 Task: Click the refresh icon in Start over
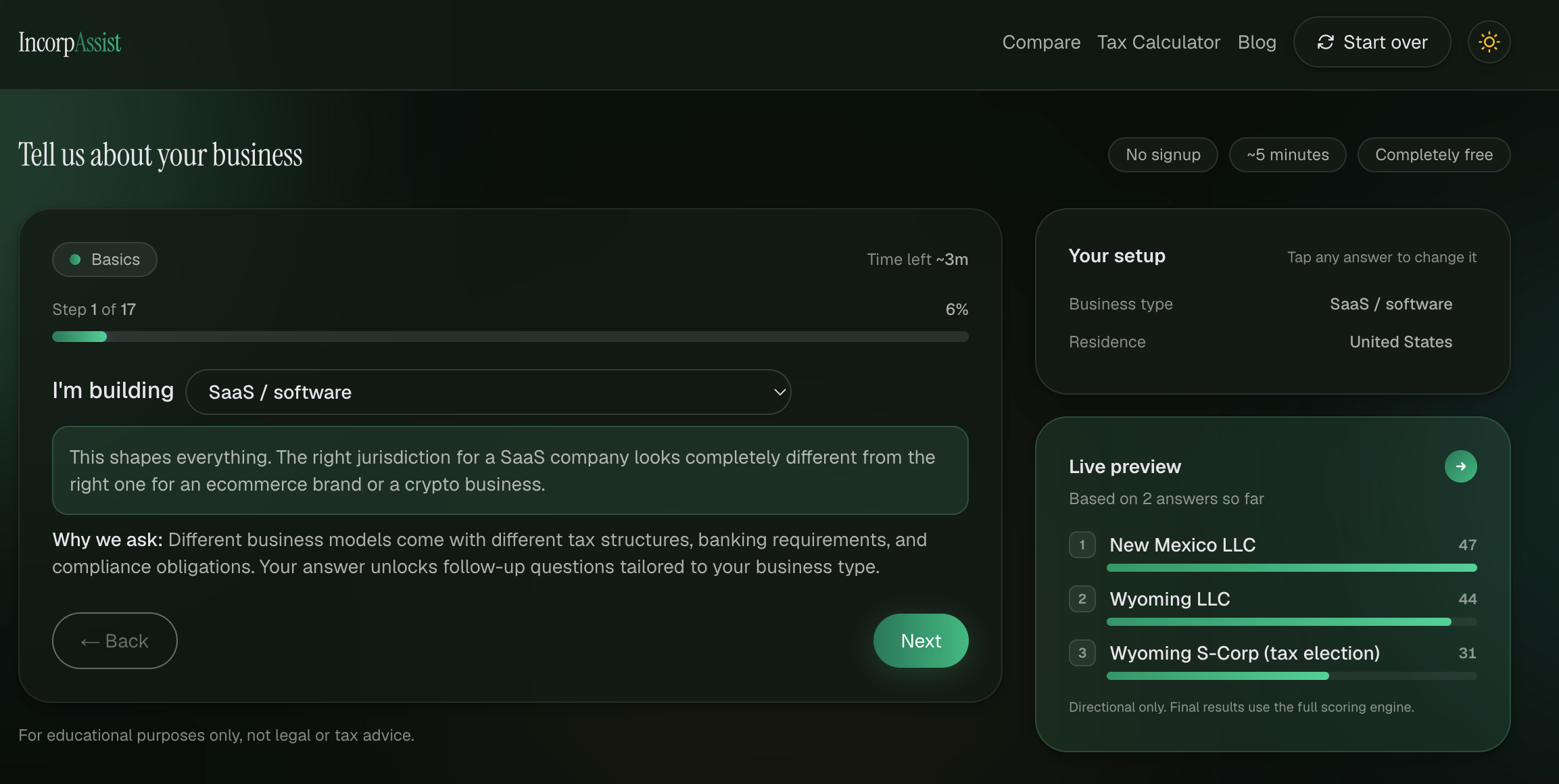click(1325, 42)
